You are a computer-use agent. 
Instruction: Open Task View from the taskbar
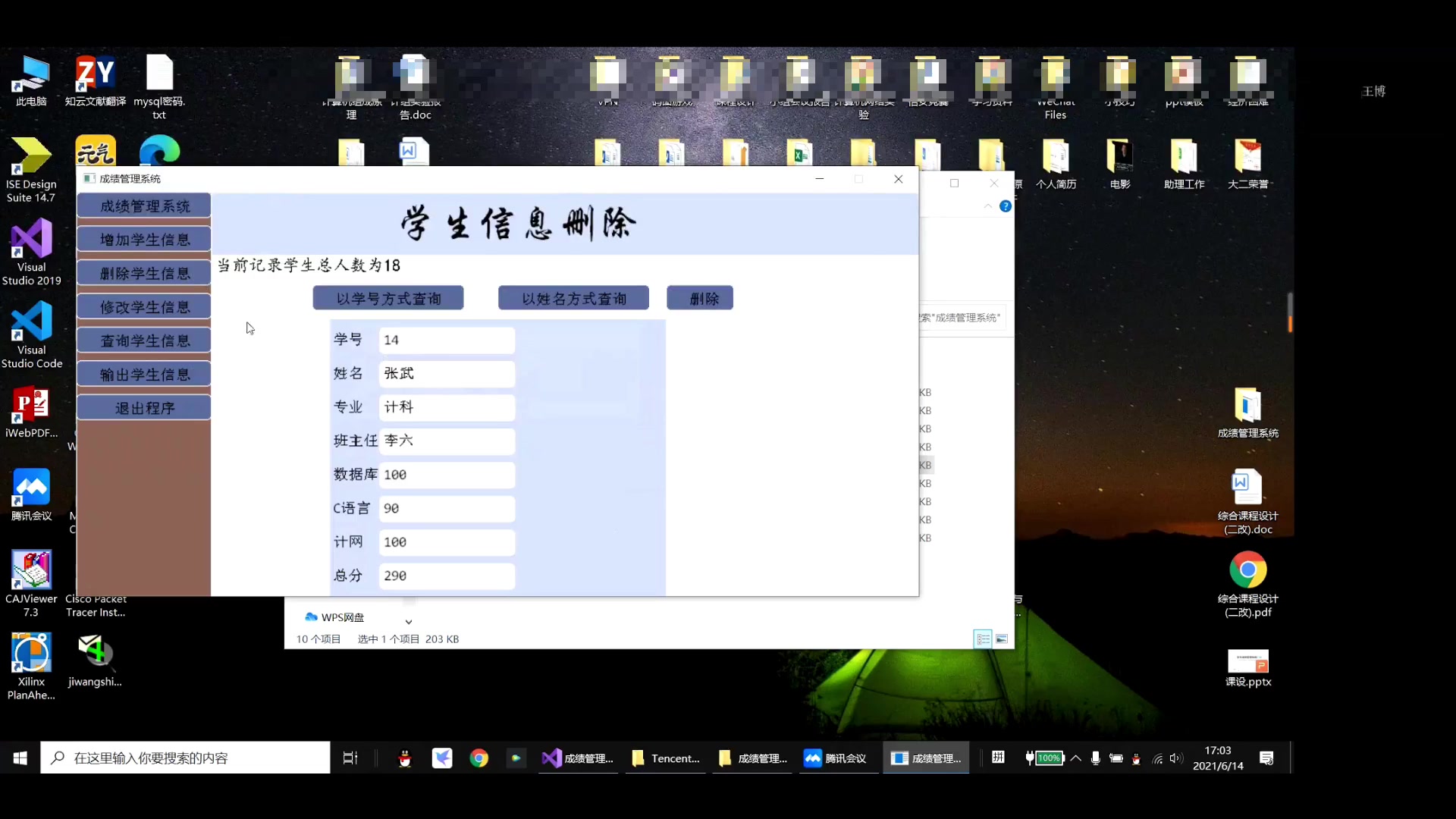(349, 758)
